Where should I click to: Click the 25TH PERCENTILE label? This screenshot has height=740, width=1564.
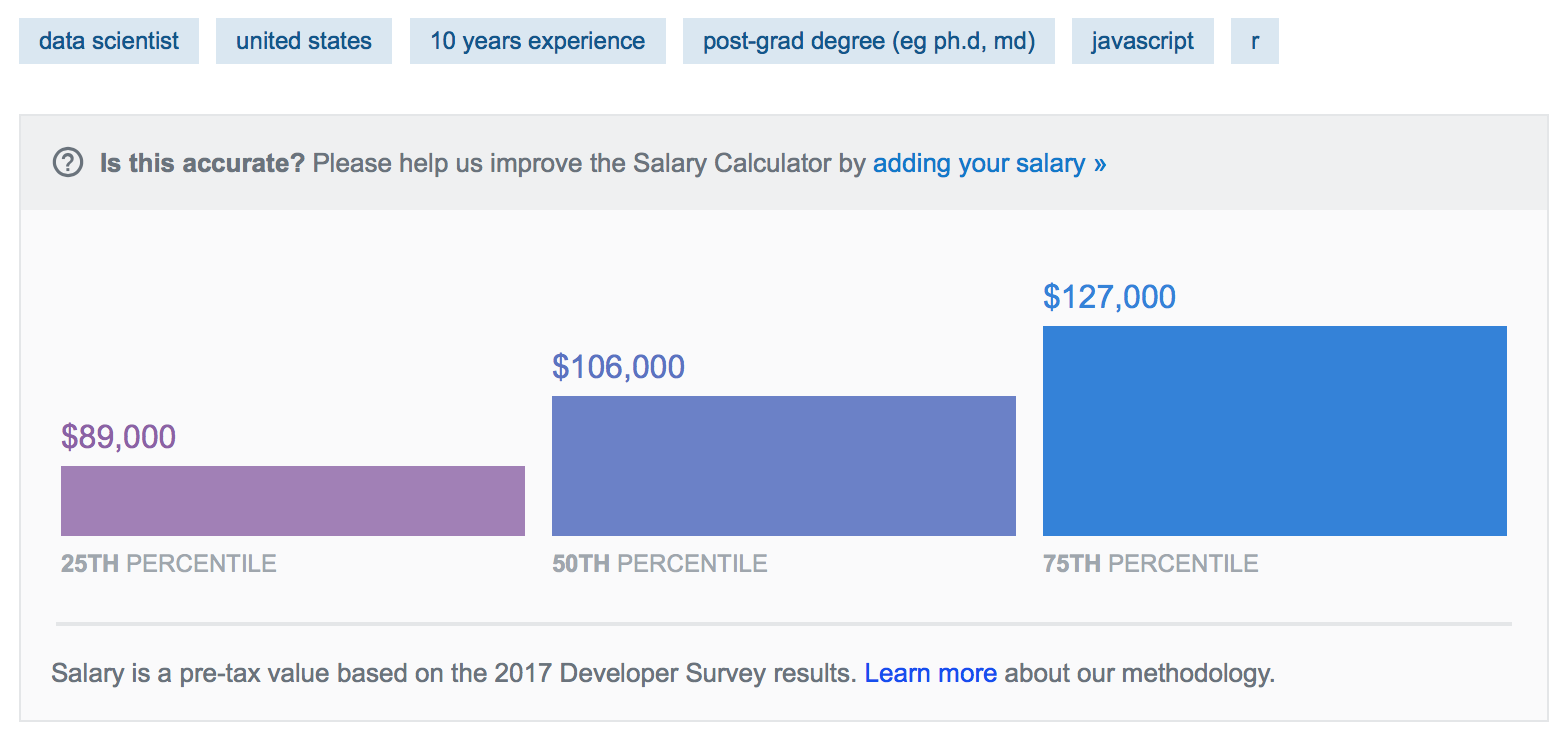169,564
